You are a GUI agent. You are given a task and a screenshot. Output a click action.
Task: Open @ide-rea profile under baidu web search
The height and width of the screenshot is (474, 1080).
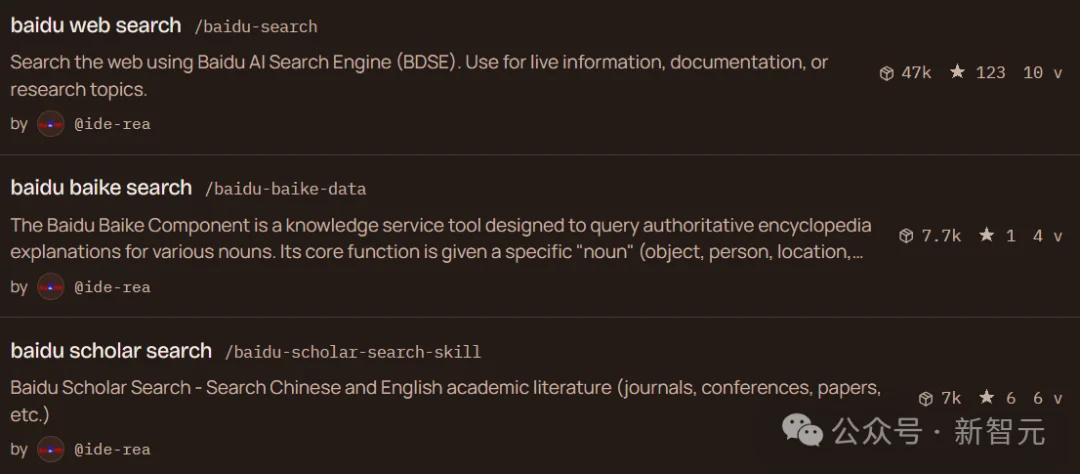[112, 124]
